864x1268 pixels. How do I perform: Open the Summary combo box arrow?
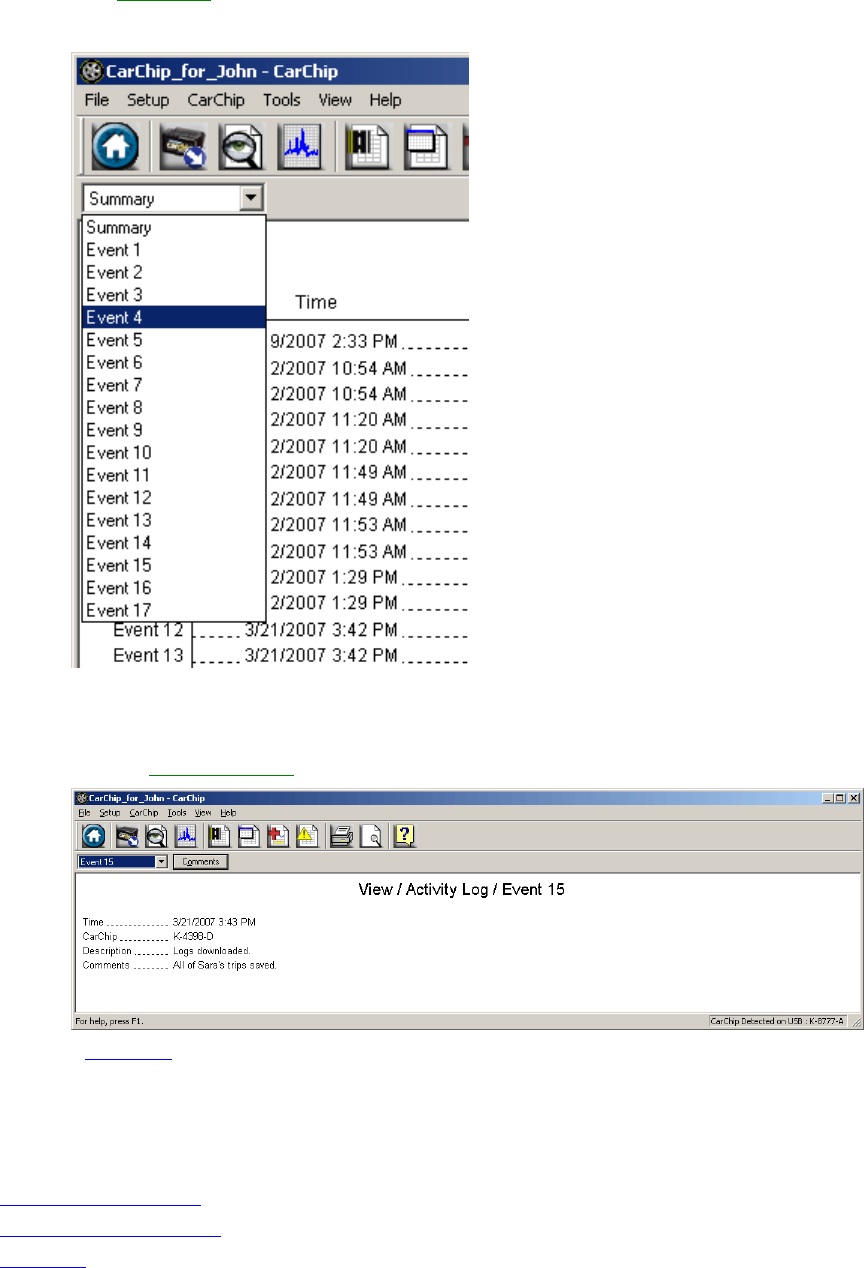point(251,198)
